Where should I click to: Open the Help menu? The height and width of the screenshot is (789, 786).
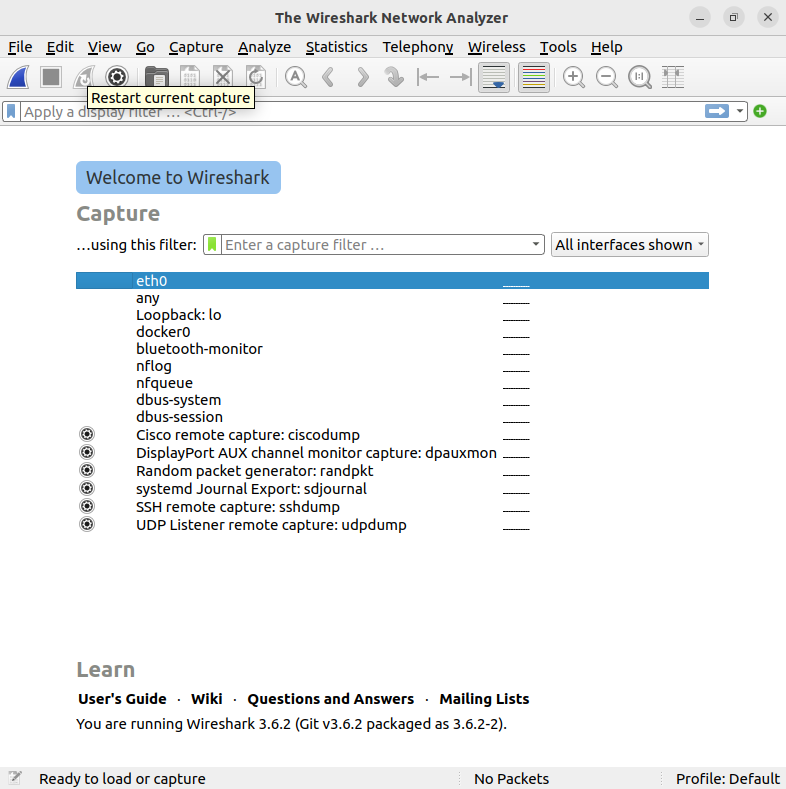pyautogui.click(x=606, y=47)
